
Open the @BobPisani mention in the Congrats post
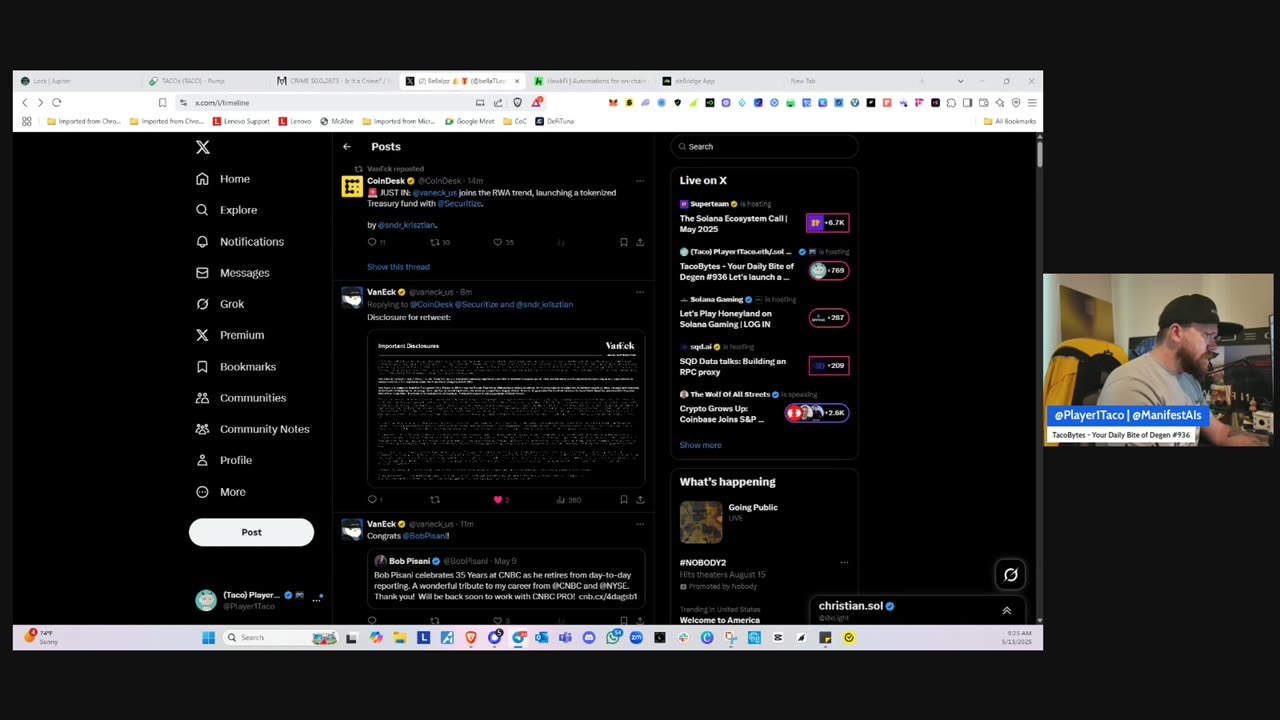425,536
